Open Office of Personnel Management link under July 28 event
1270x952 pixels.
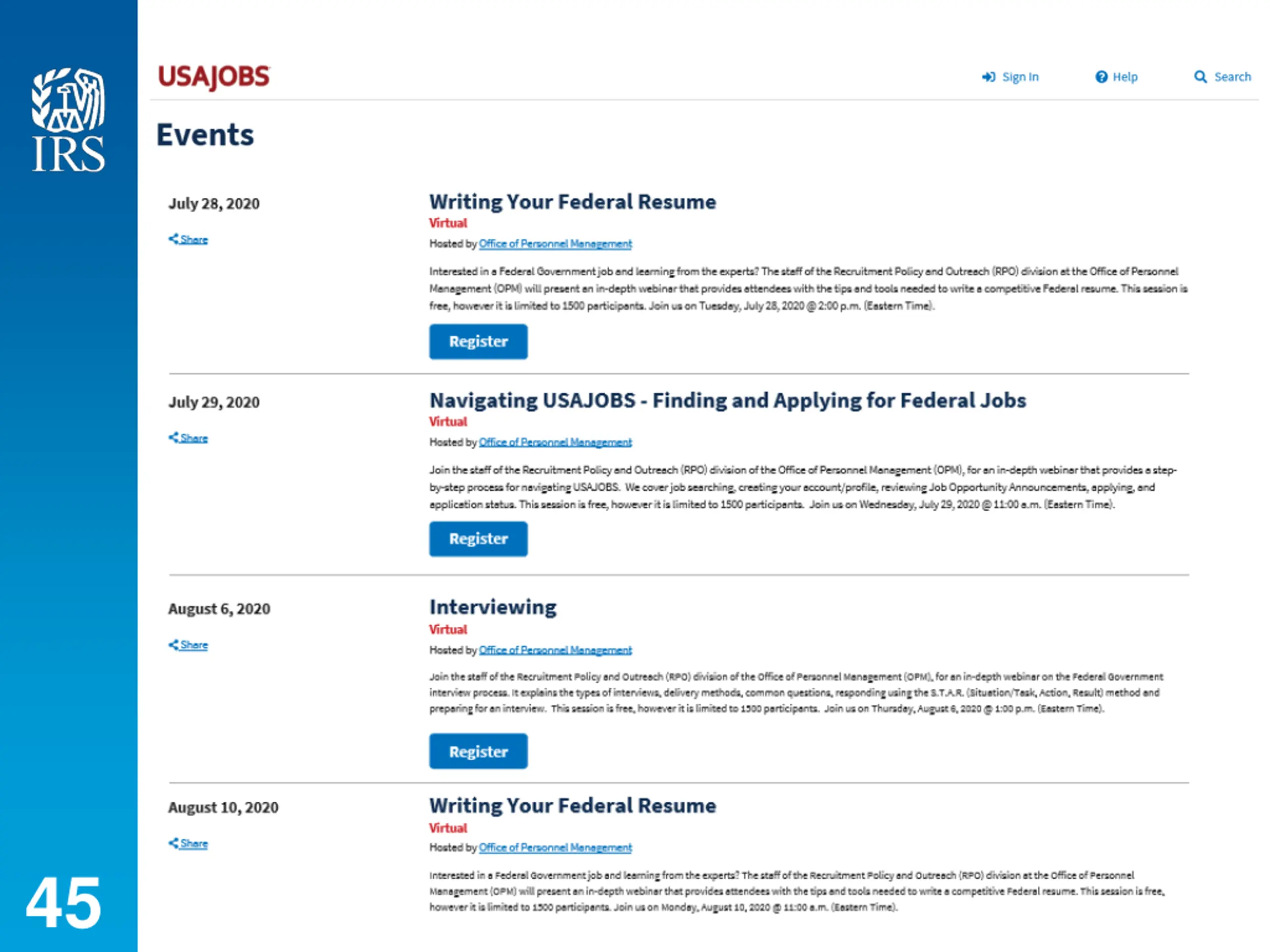click(555, 244)
